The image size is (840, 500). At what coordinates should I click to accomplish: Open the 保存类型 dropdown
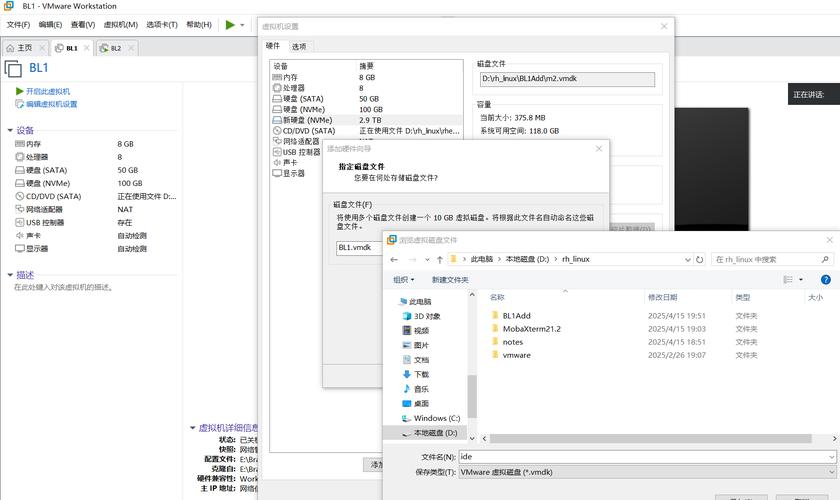[645, 471]
